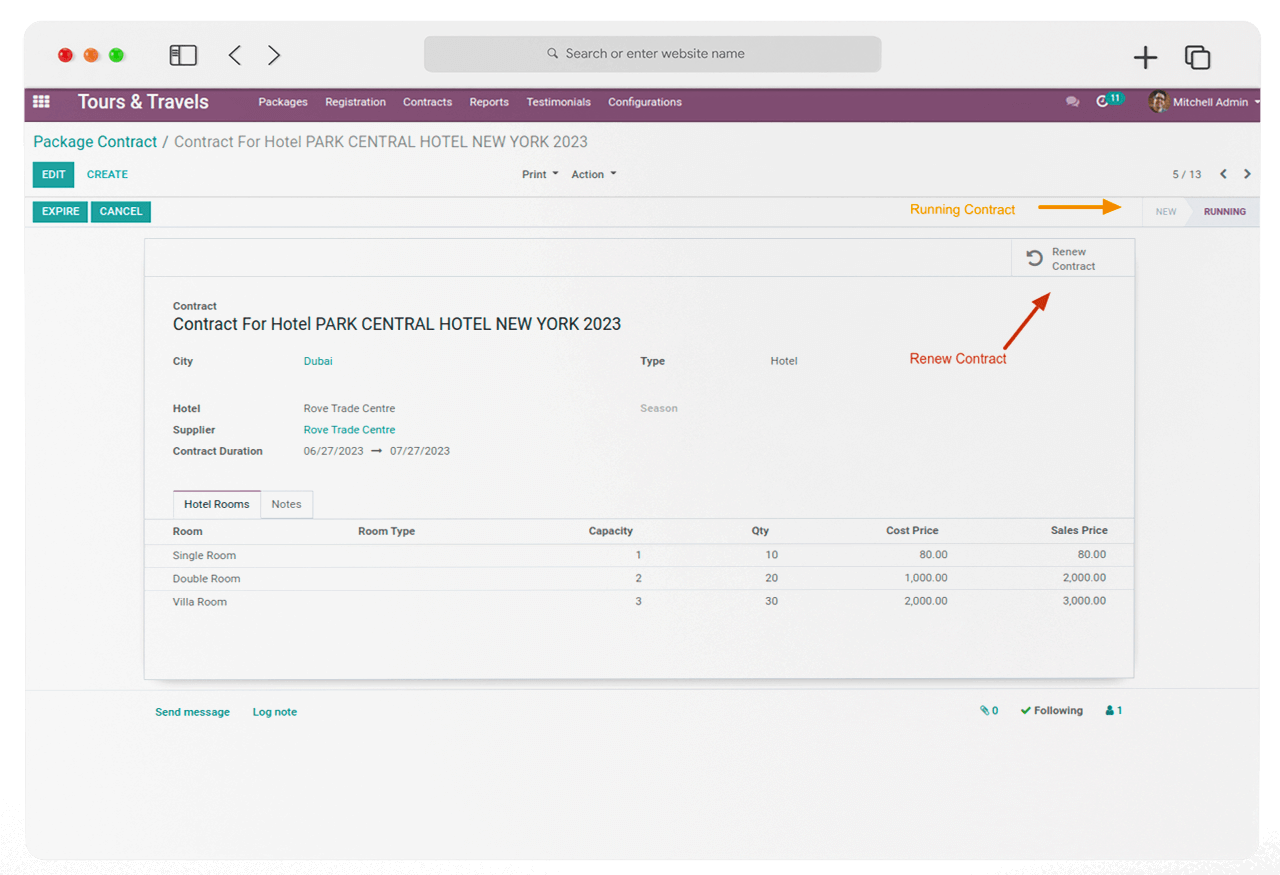This screenshot has width=1280, height=875.
Task: Switch to the Notes tab
Action: coord(286,504)
